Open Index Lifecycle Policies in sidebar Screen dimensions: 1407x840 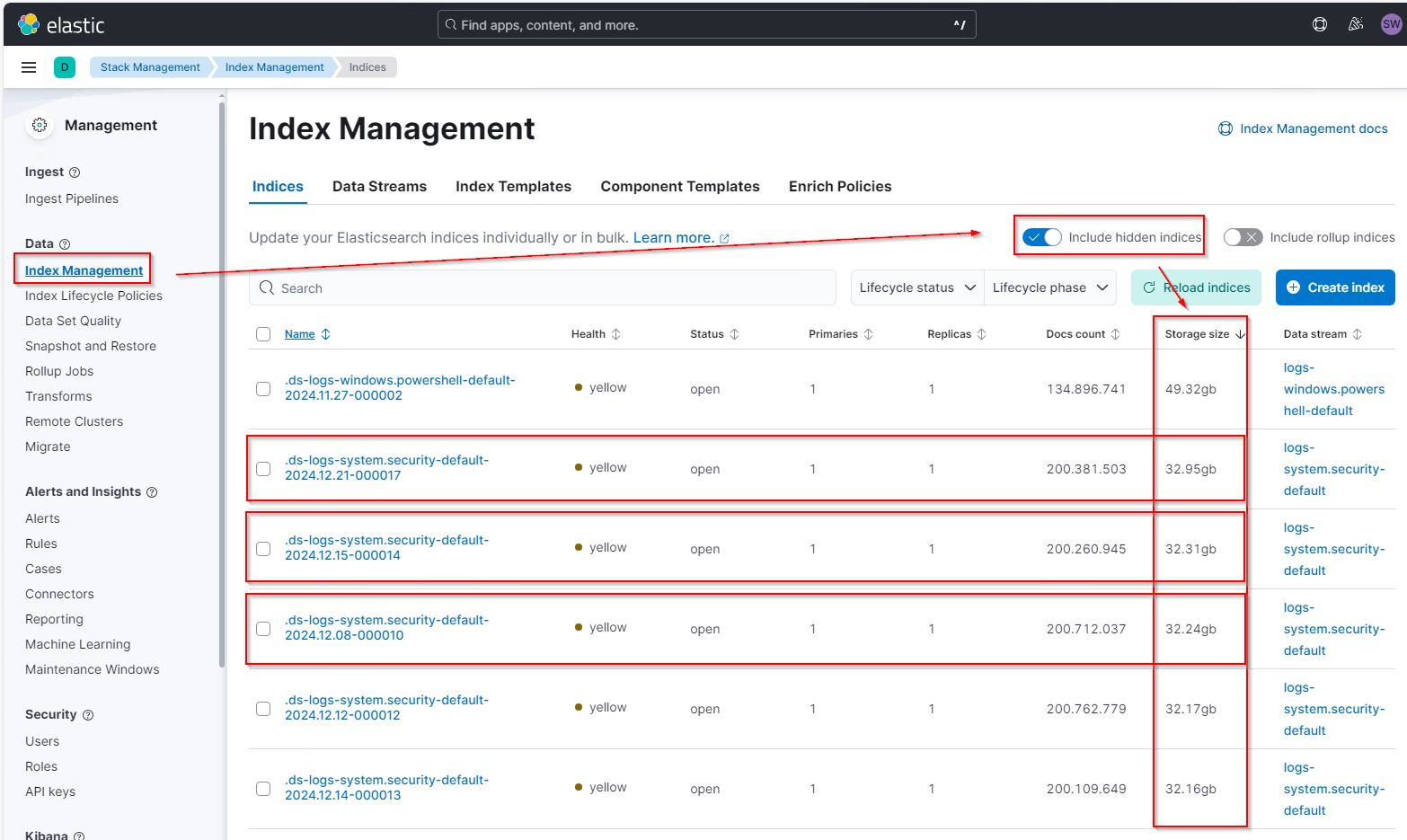(x=93, y=296)
